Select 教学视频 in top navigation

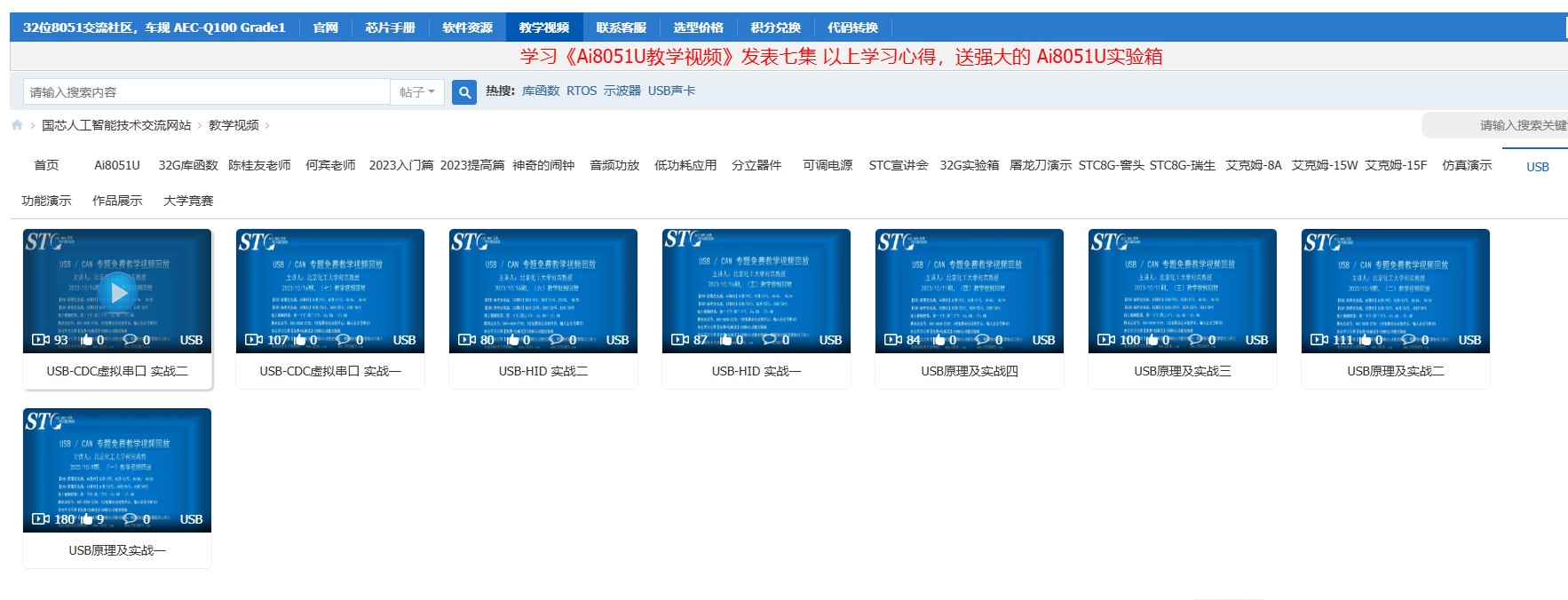pos(544,28)
